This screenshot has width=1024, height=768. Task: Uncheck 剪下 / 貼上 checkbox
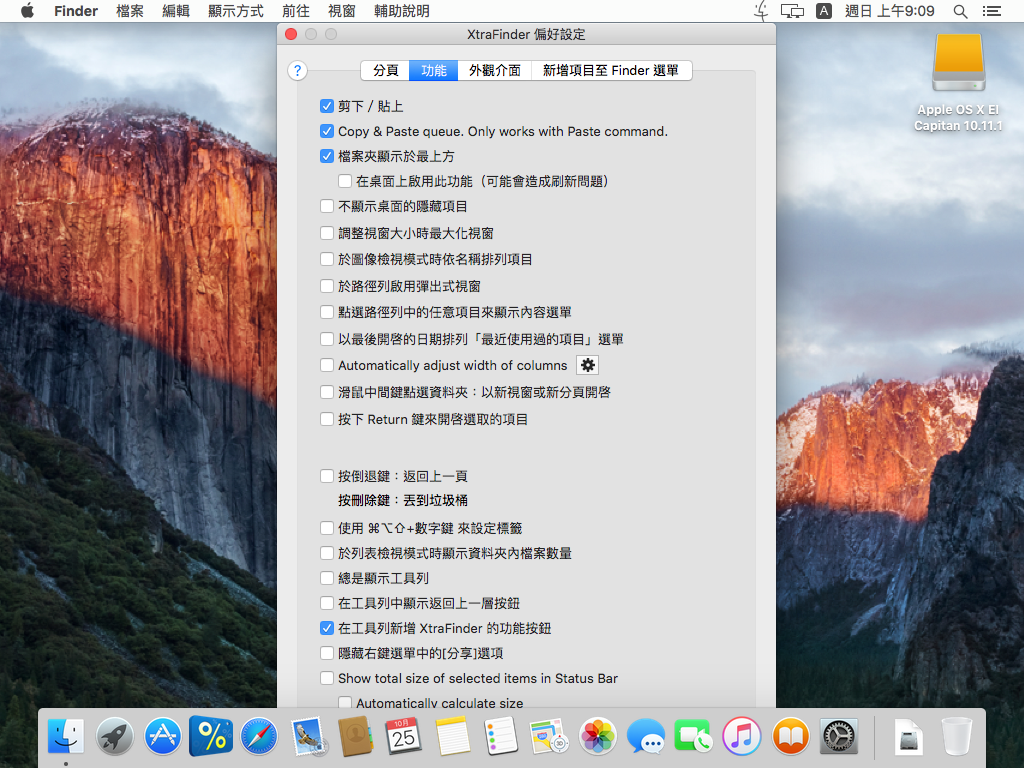327,106
